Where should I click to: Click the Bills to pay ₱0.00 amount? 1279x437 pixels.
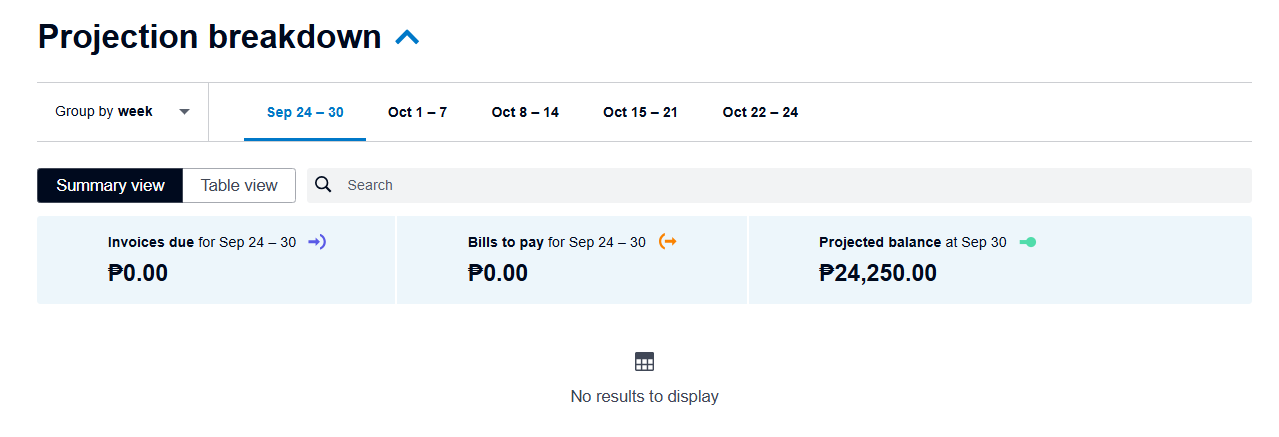pyautogui.click(x=498, y=273)
